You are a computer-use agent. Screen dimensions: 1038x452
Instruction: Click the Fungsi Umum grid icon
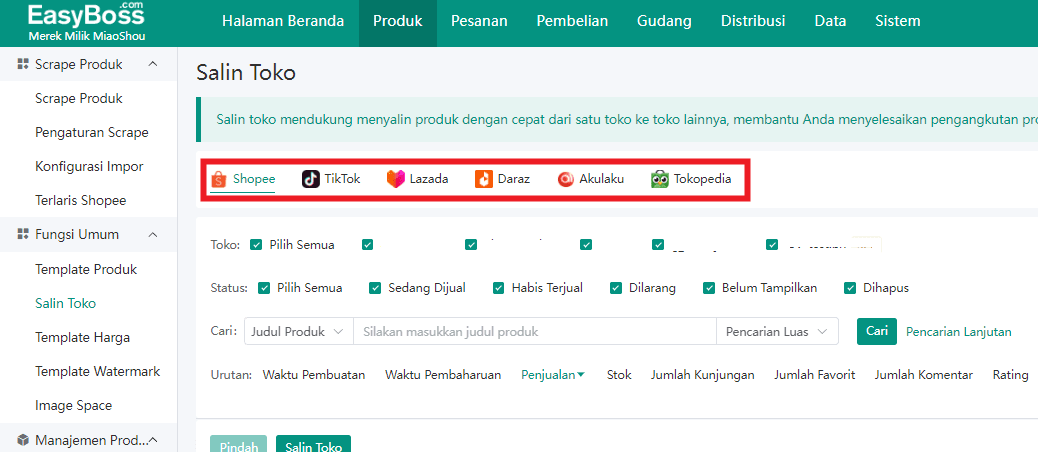pos(23,234)
